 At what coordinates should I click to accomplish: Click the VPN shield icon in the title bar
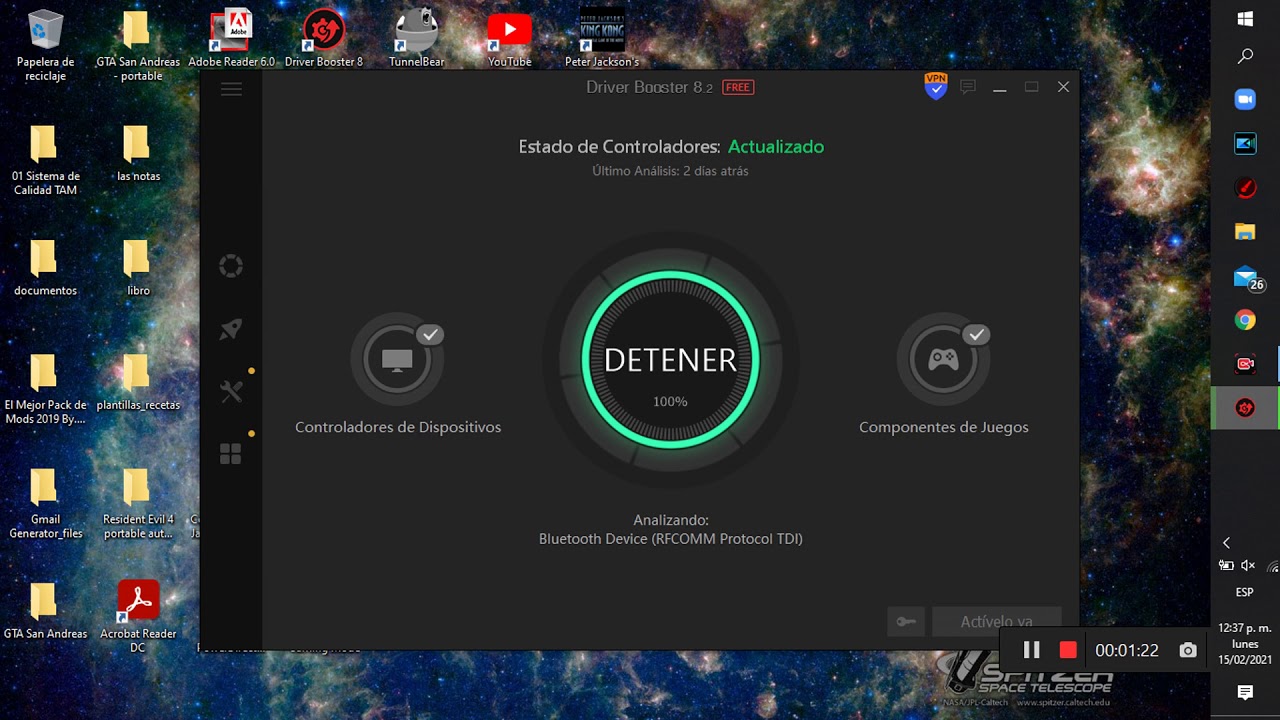(x=936, y=87)
